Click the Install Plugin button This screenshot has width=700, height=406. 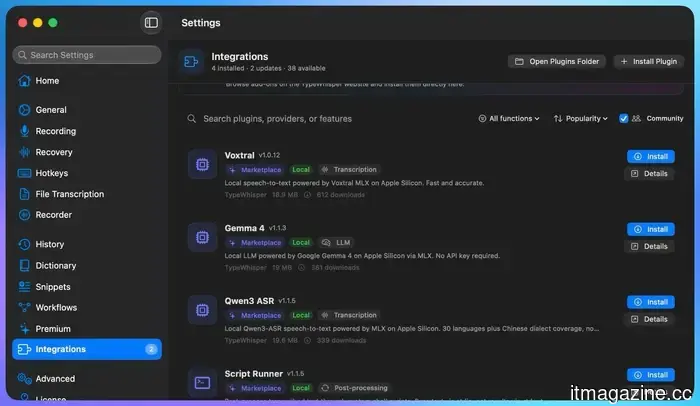tap(649, 62)
